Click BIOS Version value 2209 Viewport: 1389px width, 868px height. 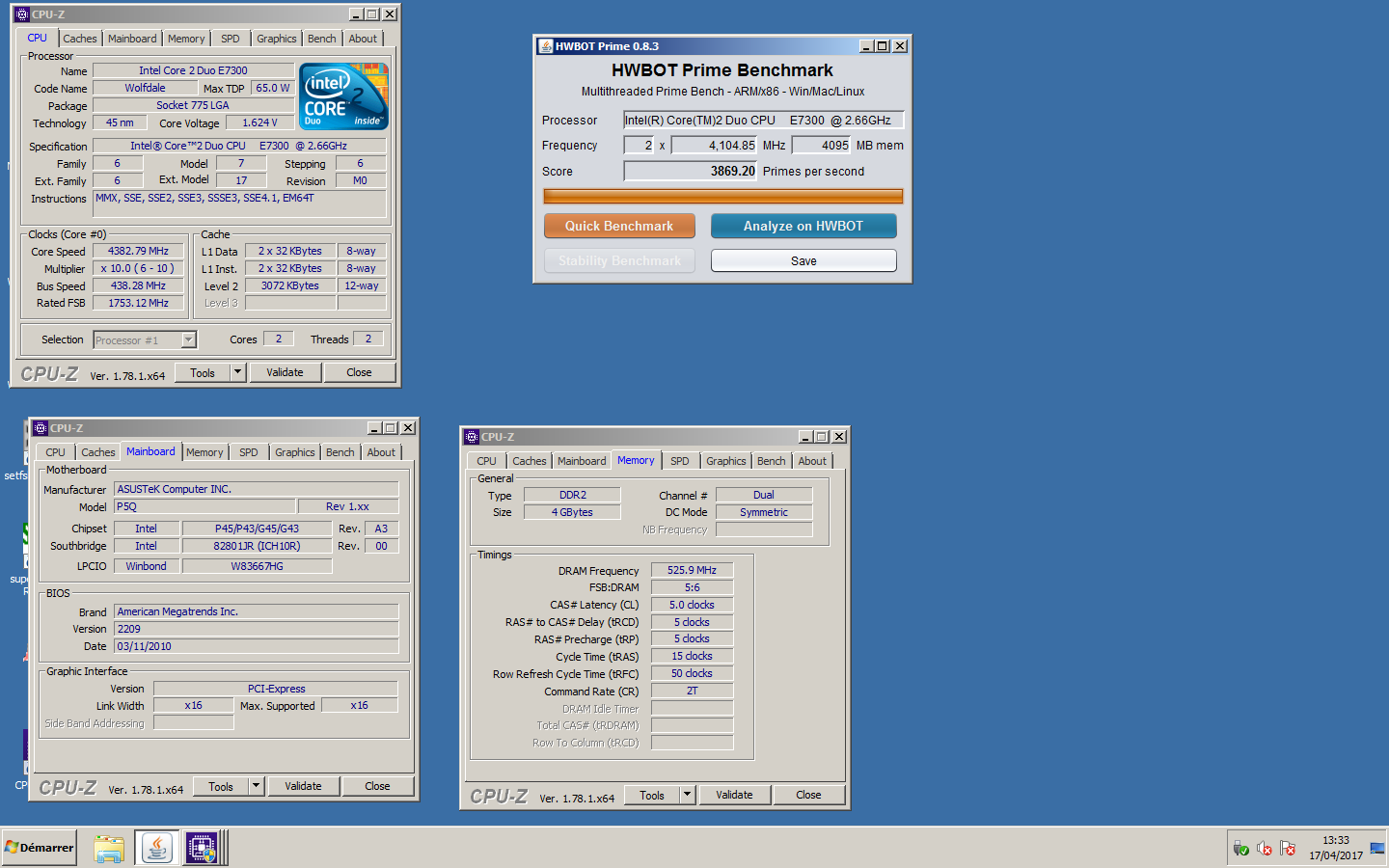pos(256,629)
